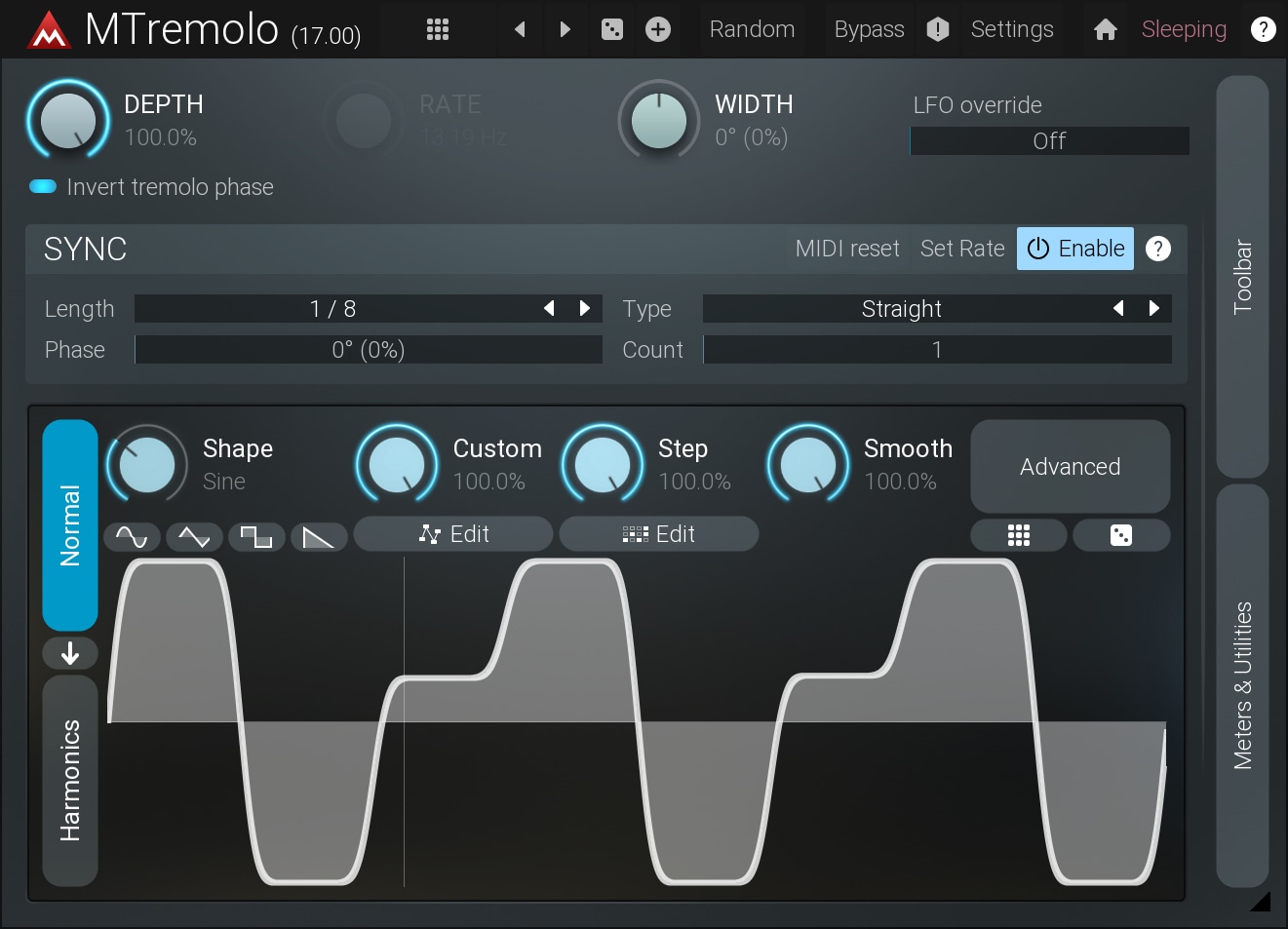
Task: Switch to the Normal tab
Action: point(70,524)
